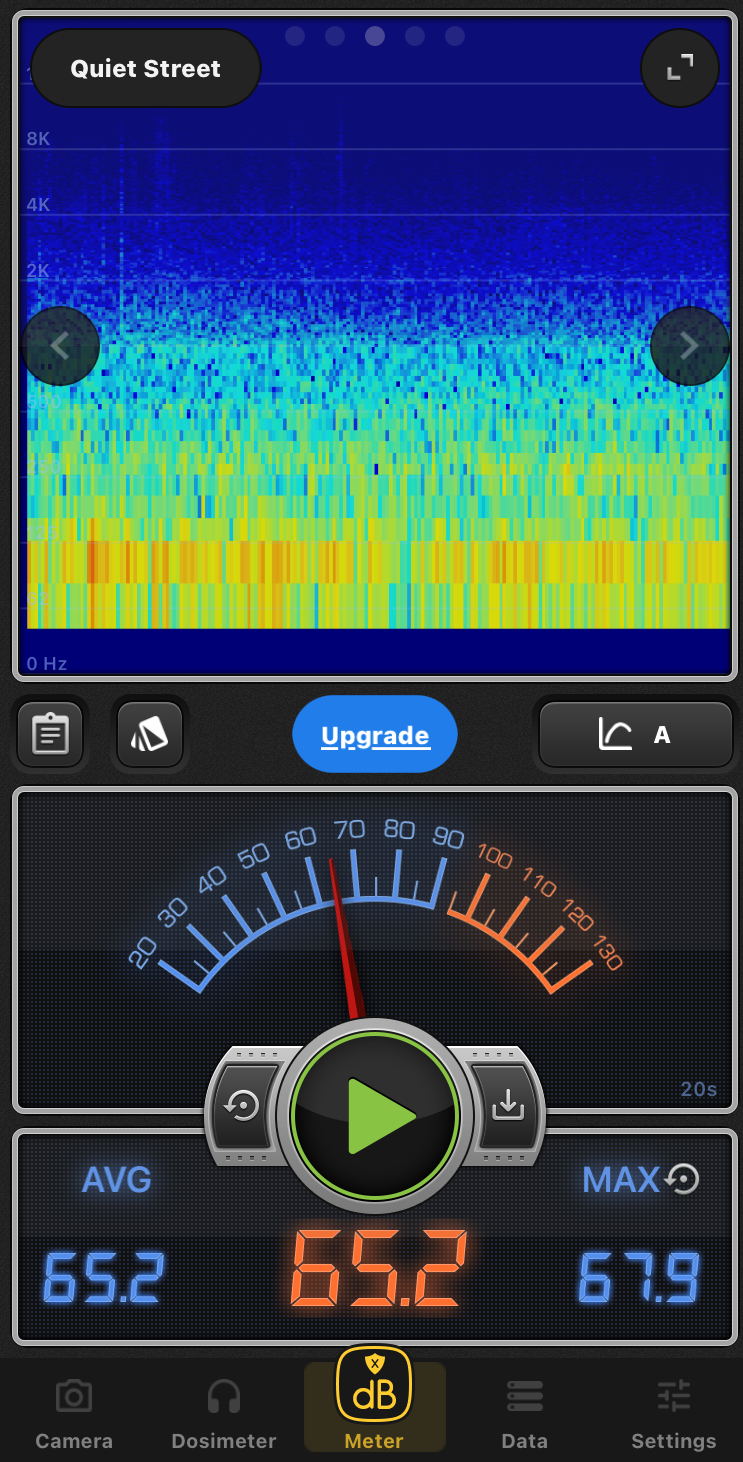Tap the Quiet Street noise level label
Image resolution: width=743 pixels, height=1462 pixels.
coord(146,69)
